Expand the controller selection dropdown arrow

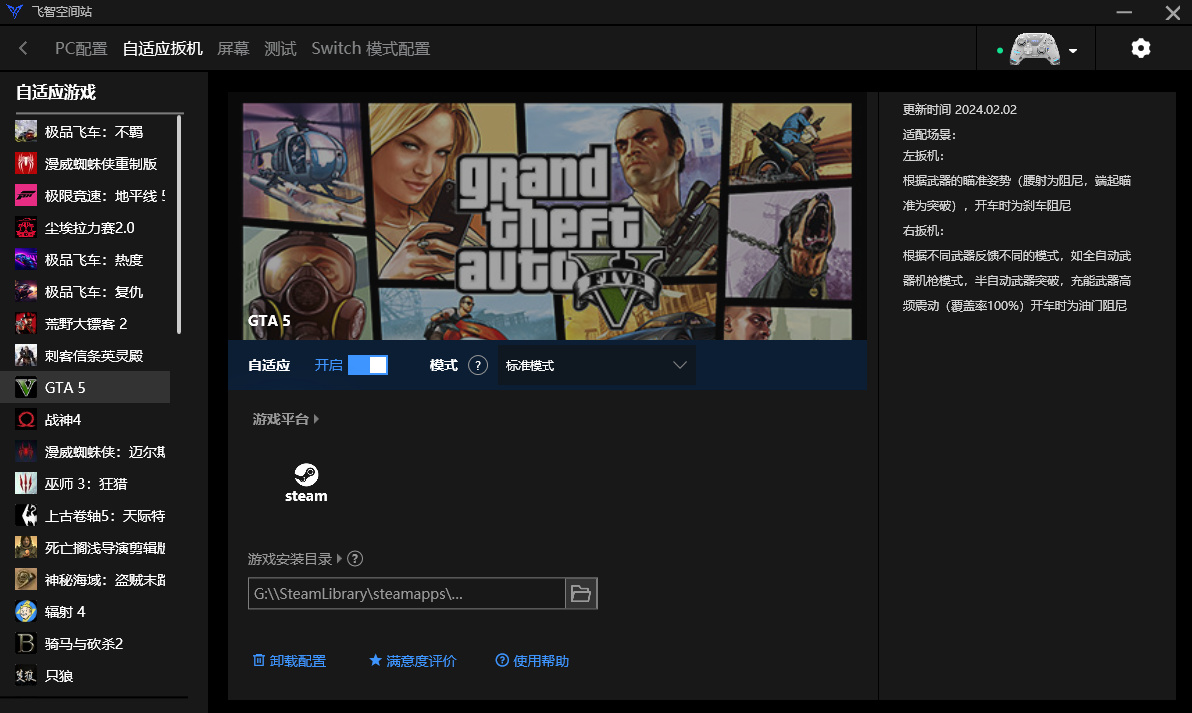point(1073,51)
